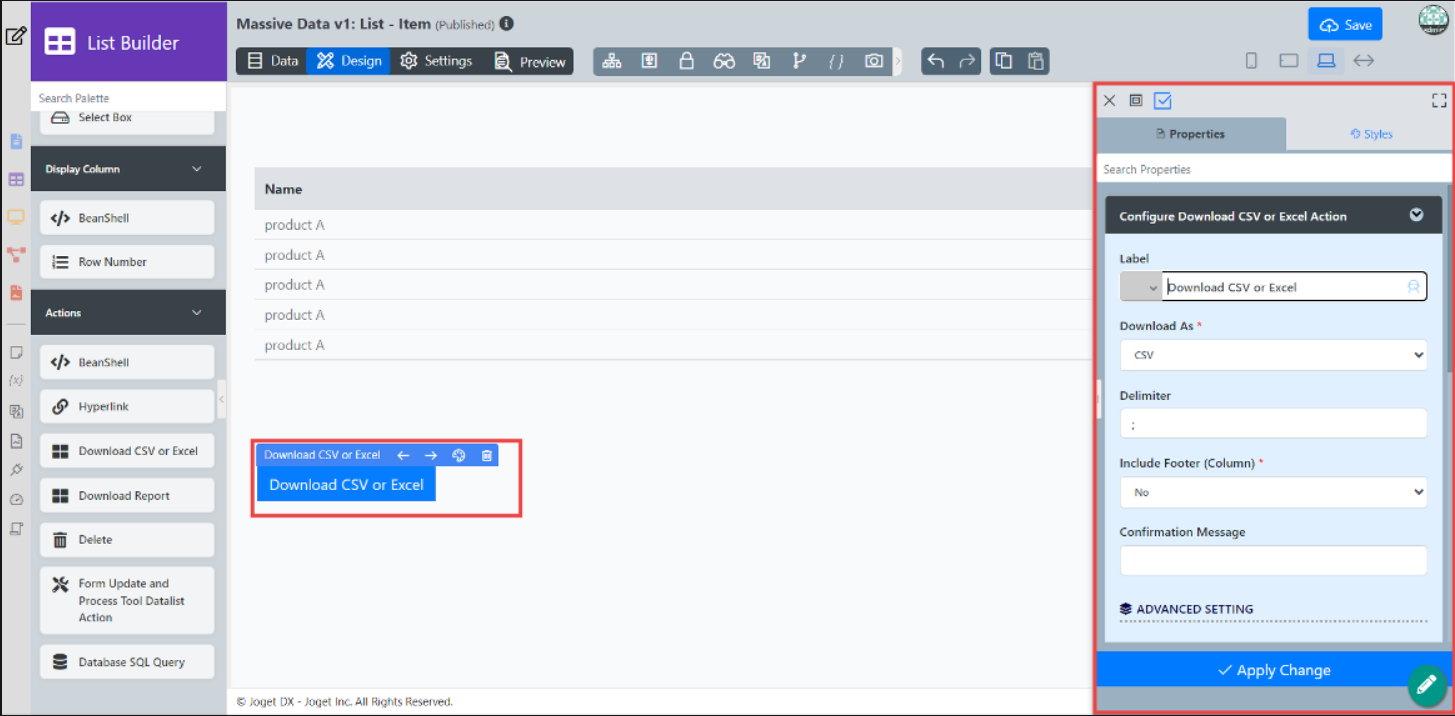Open the style palette icon on selected action

pyautogui.click(x=459, y=455)
